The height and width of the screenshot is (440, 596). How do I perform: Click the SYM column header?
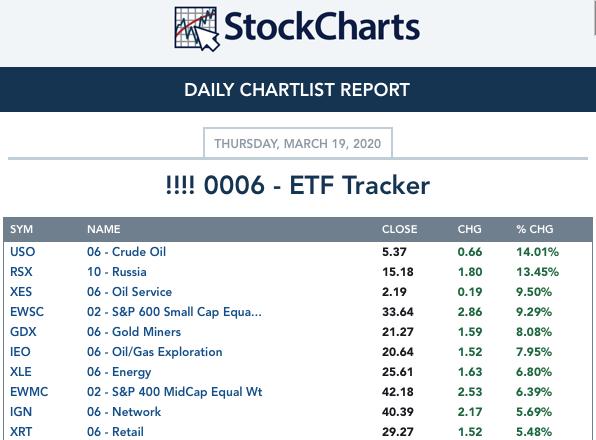(21, 229)
